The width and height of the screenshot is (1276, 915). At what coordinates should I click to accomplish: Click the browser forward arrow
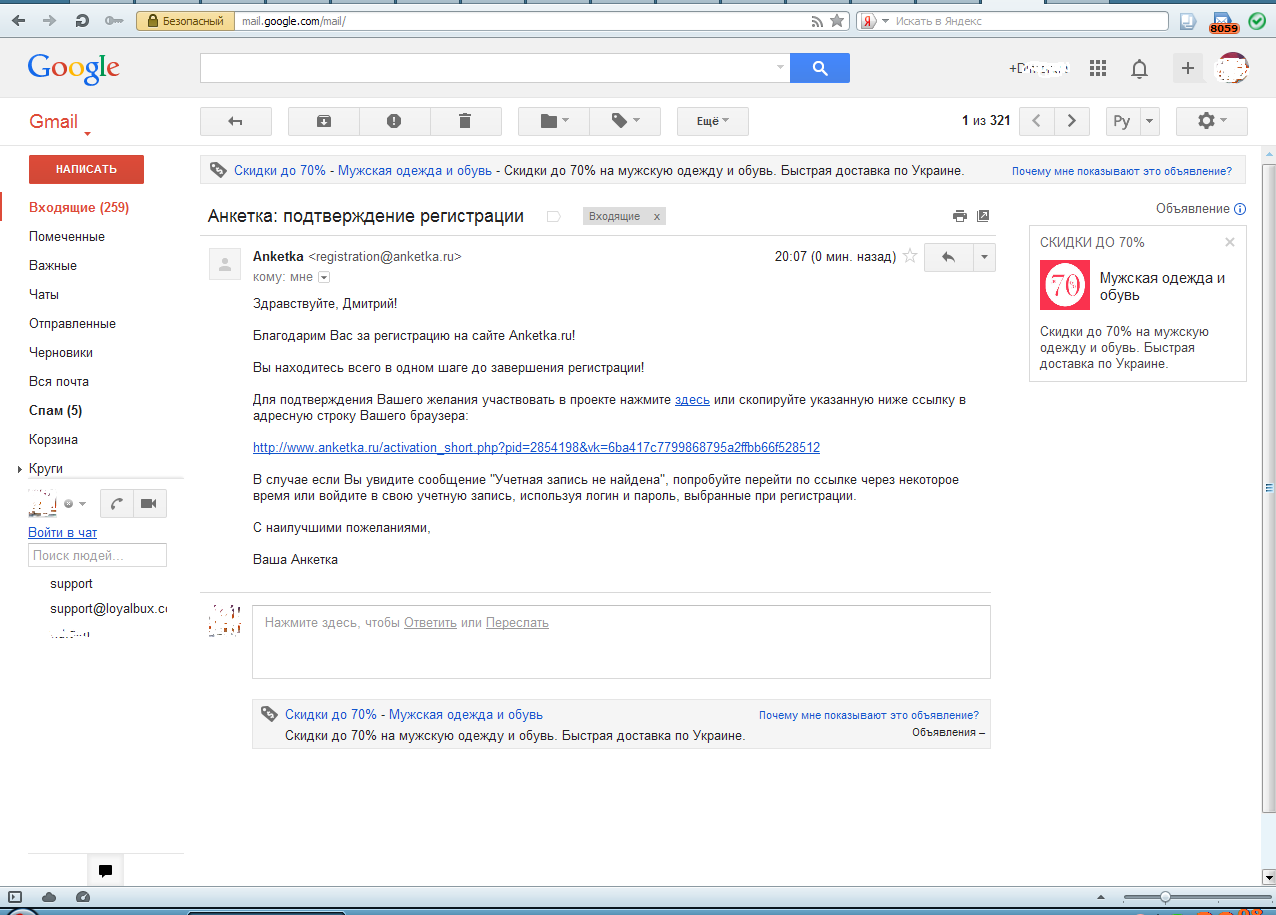[49, 20]
